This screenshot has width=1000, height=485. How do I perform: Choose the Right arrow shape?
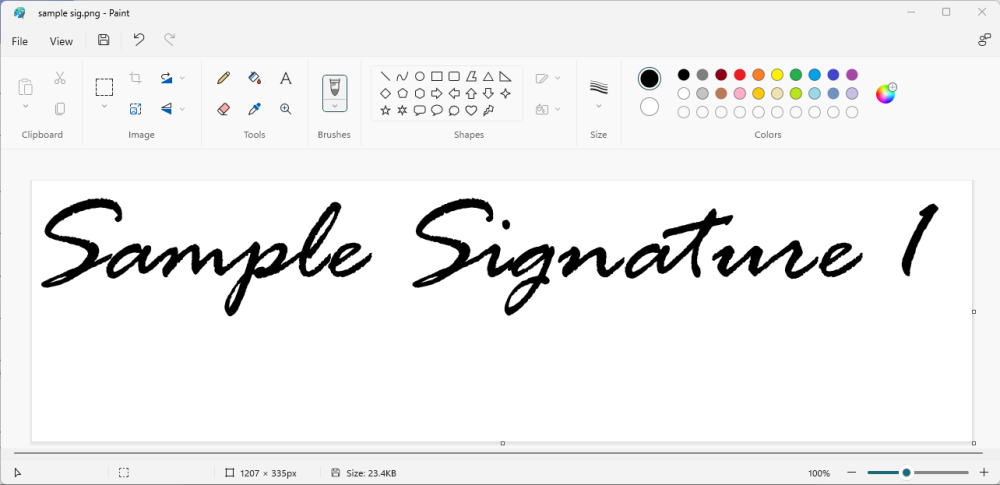coord(437,94)
